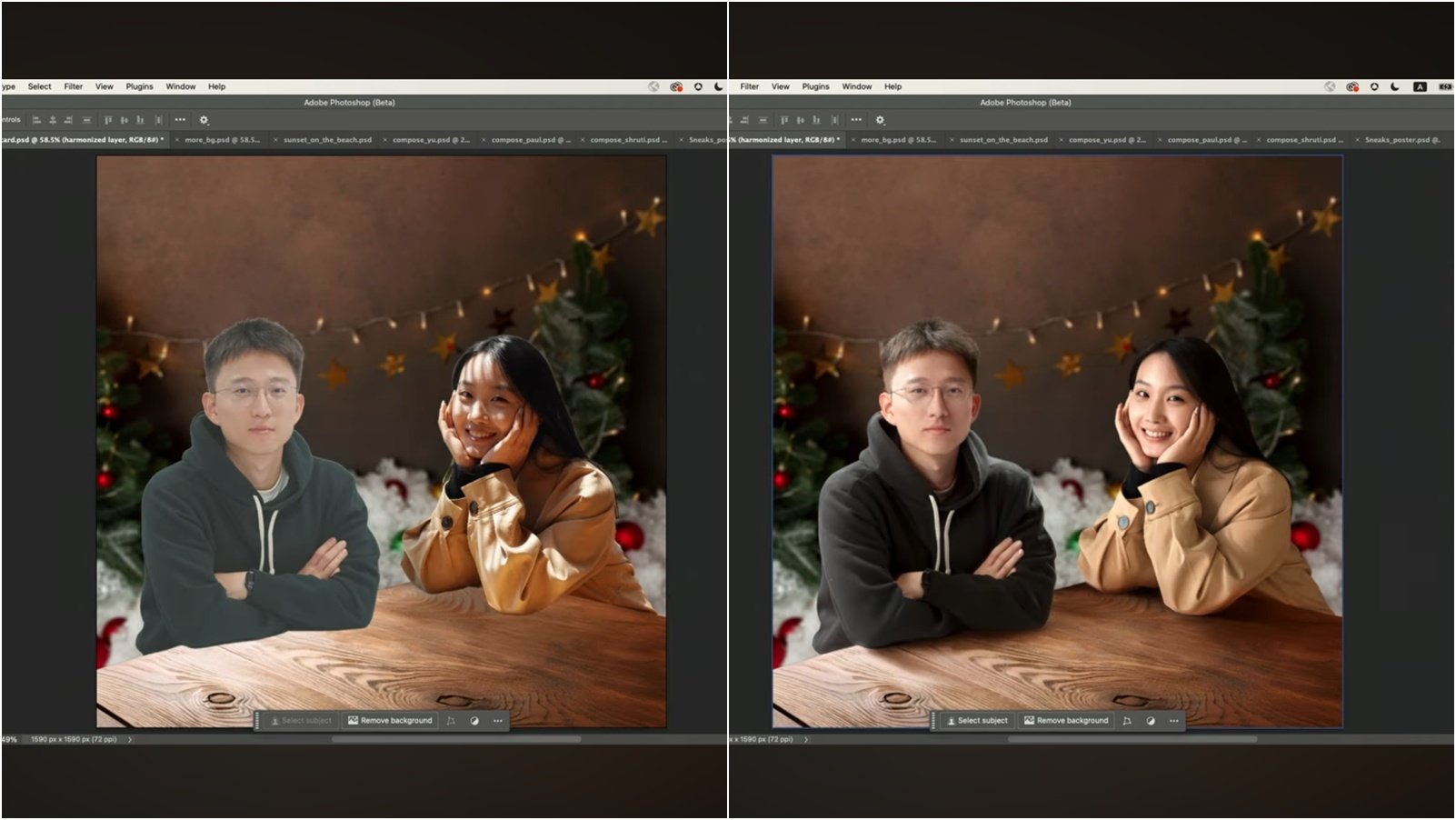
Task: Switch to compose_paul.psd tab in right window
Action: pyautogui.click(x=1207, y=140)
